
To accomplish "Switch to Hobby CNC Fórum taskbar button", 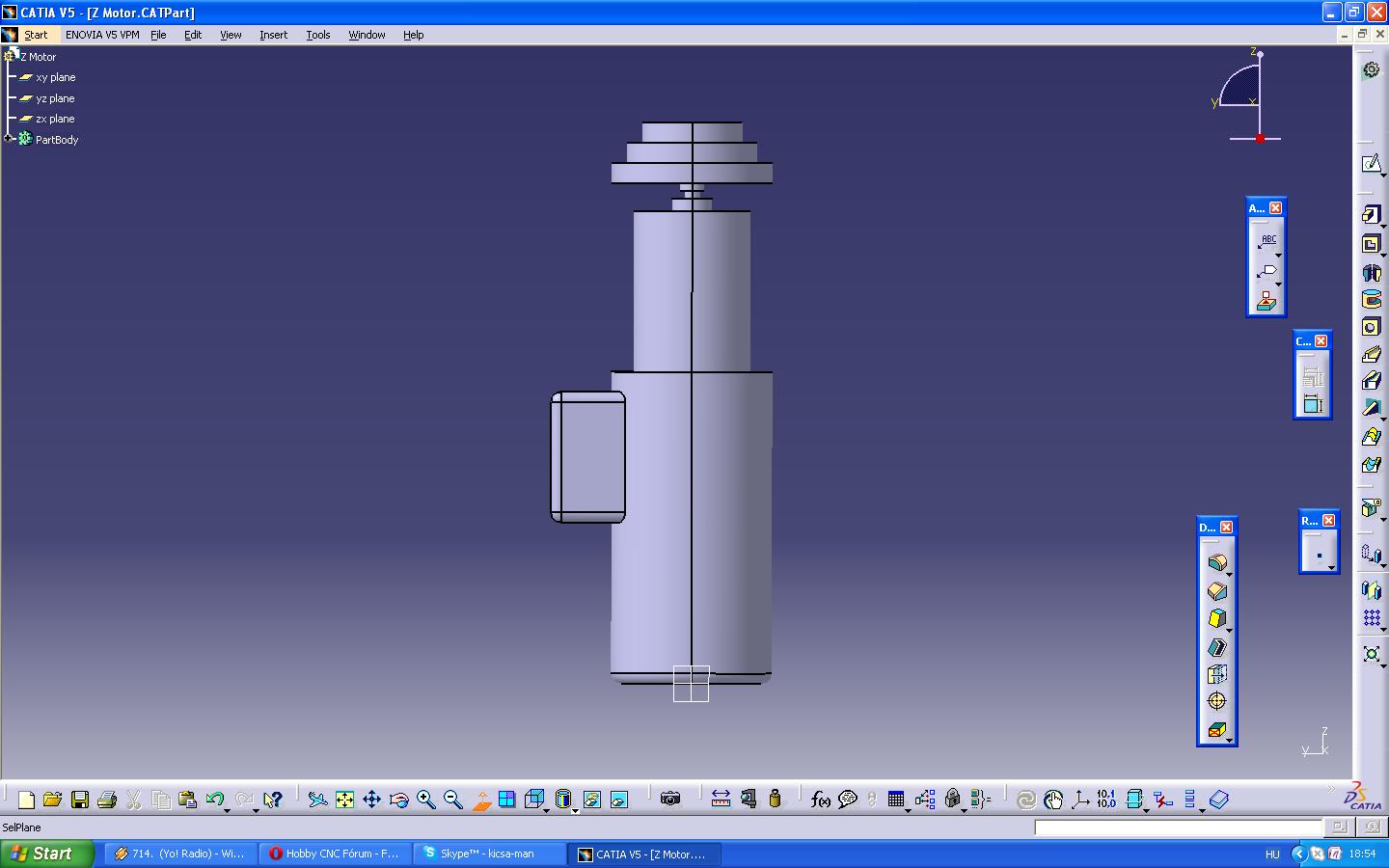I will [x=334, y=854].
